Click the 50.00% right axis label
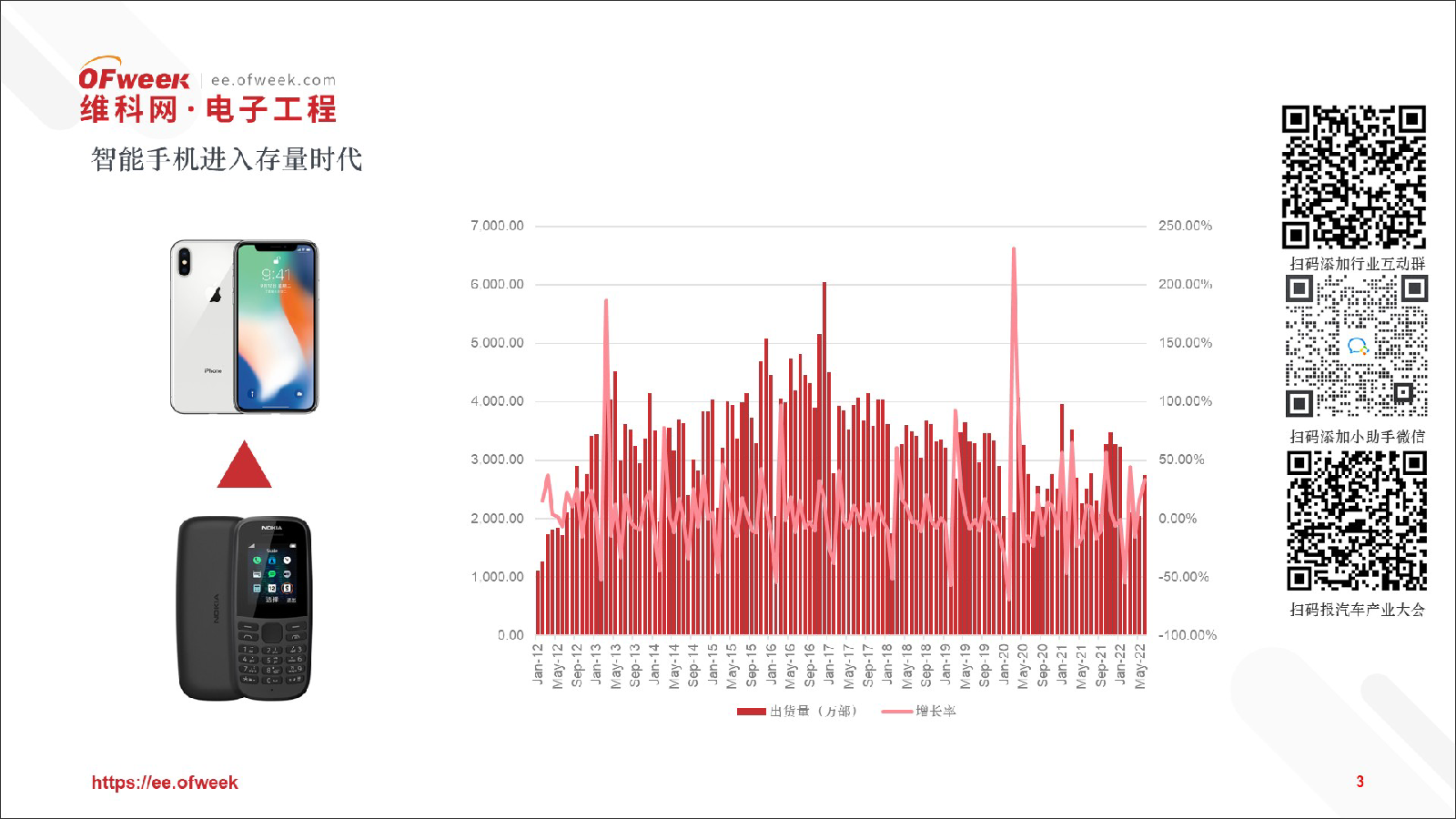The width and height of the screenshot is (1456, 819). click(1181, 460)
